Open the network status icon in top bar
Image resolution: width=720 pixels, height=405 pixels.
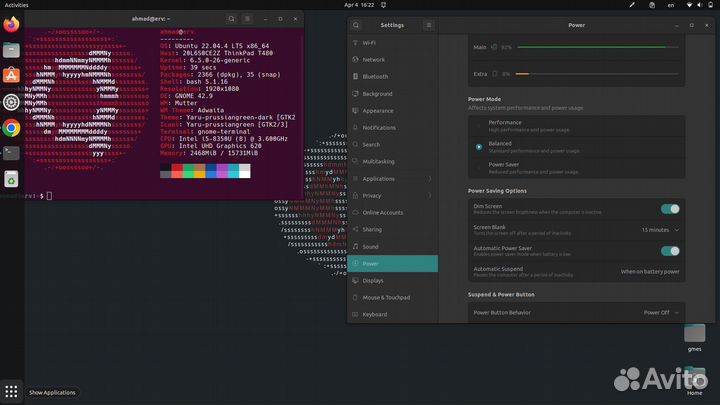(689, 5)
